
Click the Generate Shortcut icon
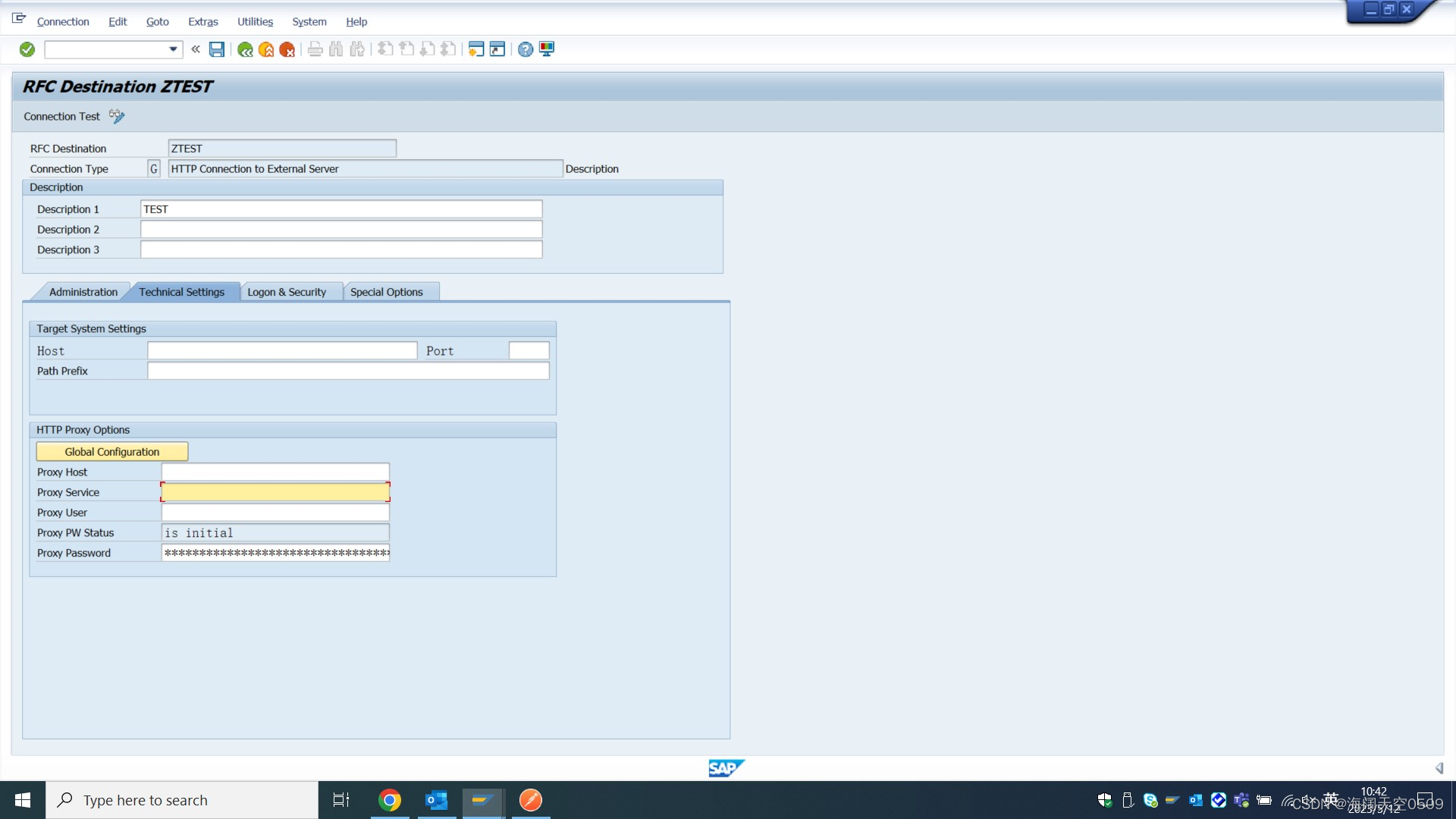(x=497, y=49)
